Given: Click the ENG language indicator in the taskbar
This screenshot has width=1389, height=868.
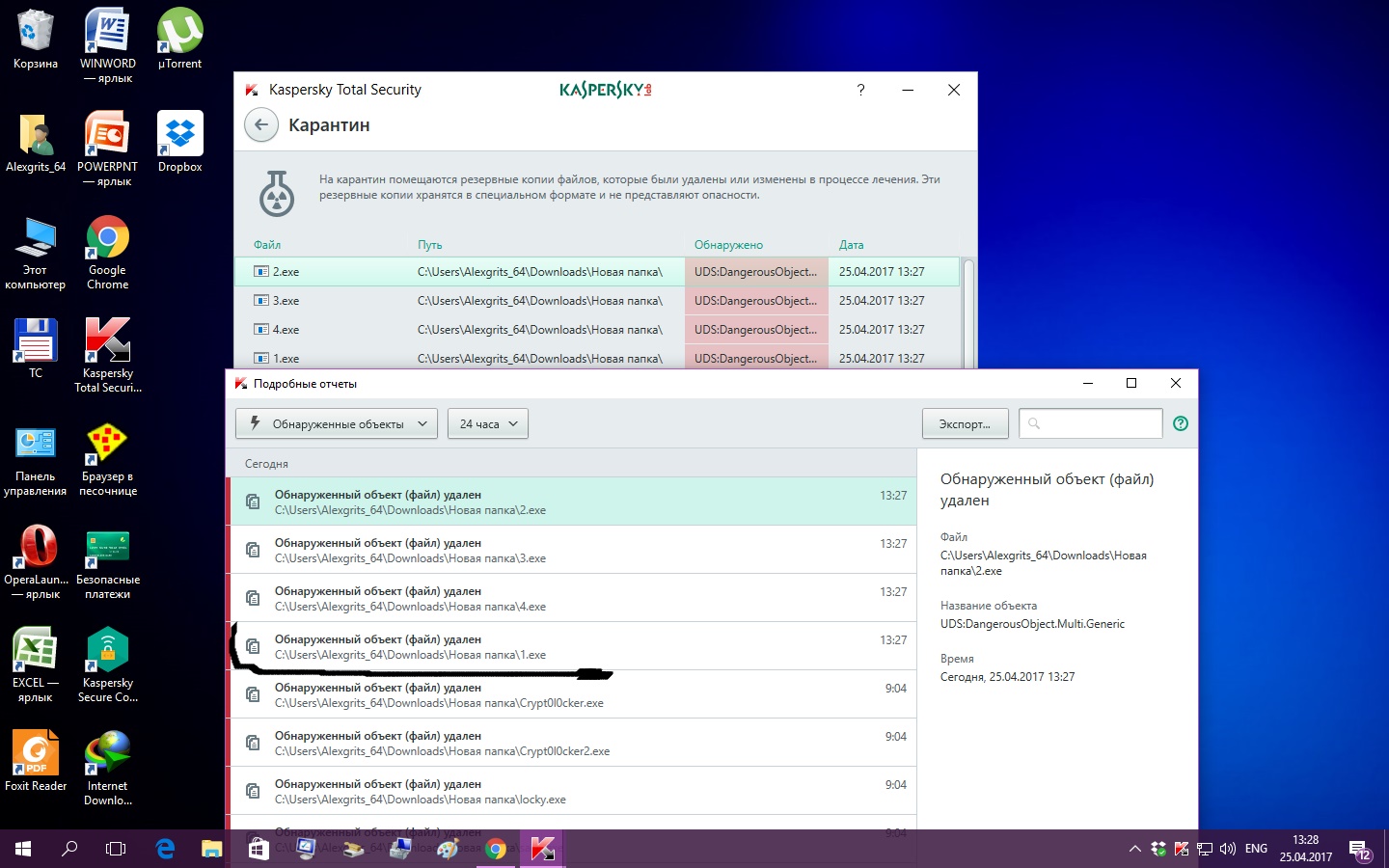Looking at the screenshot, I should (1256, 849).
